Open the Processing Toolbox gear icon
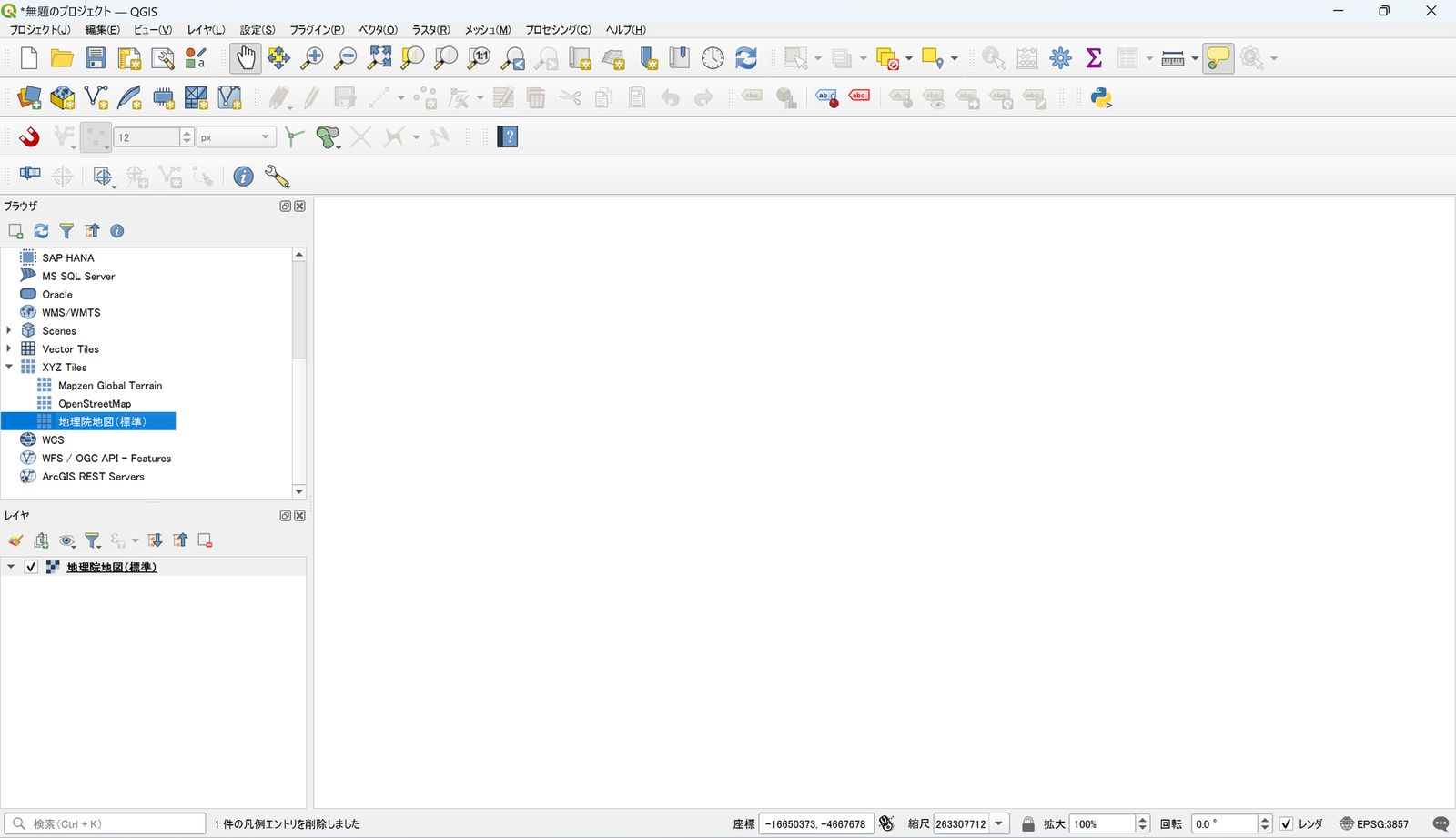 (x=1060, y=58)
